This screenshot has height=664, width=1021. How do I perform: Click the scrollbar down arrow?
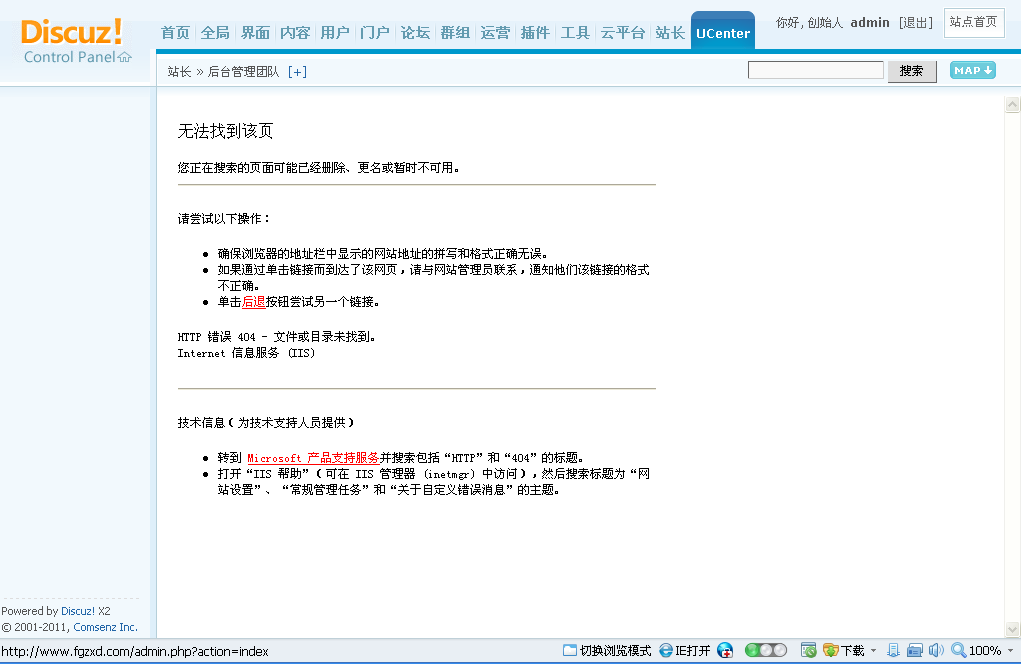tap(1013, 629)
